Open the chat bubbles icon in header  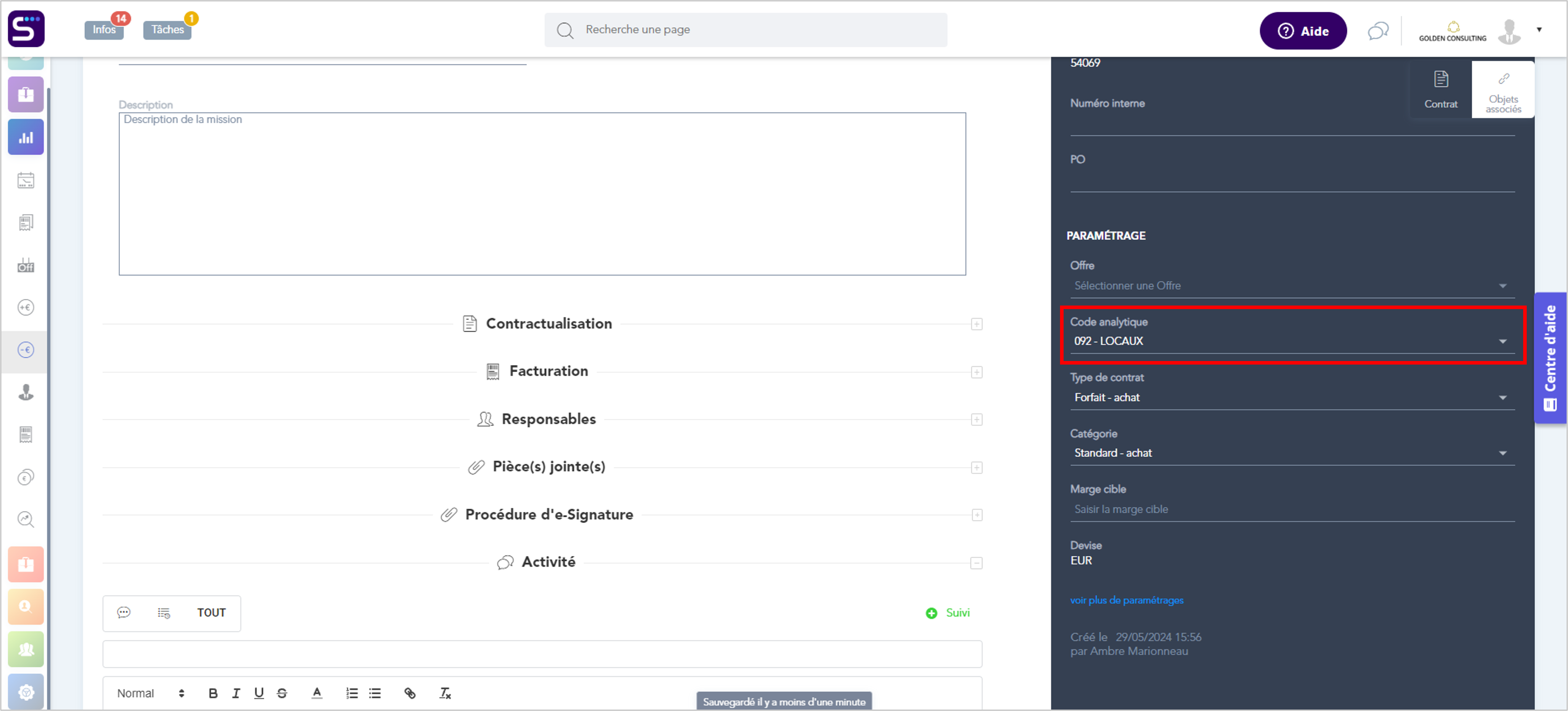(1378, 31)
